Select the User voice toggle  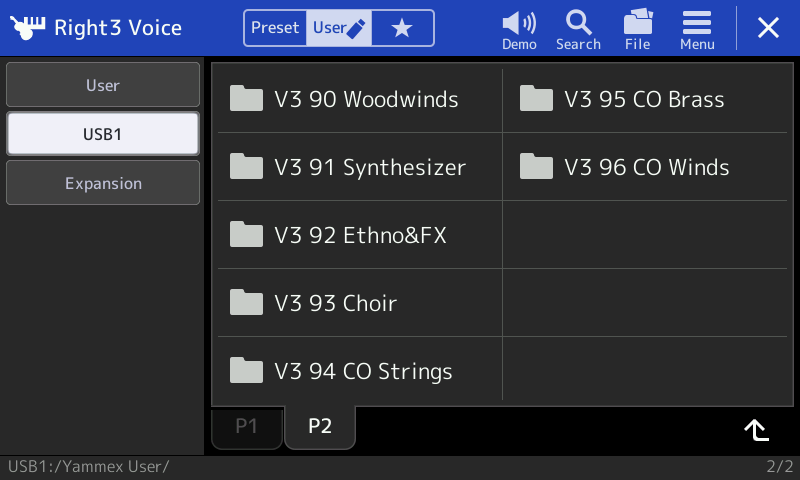pyautogui.click(x=339, y=28)
